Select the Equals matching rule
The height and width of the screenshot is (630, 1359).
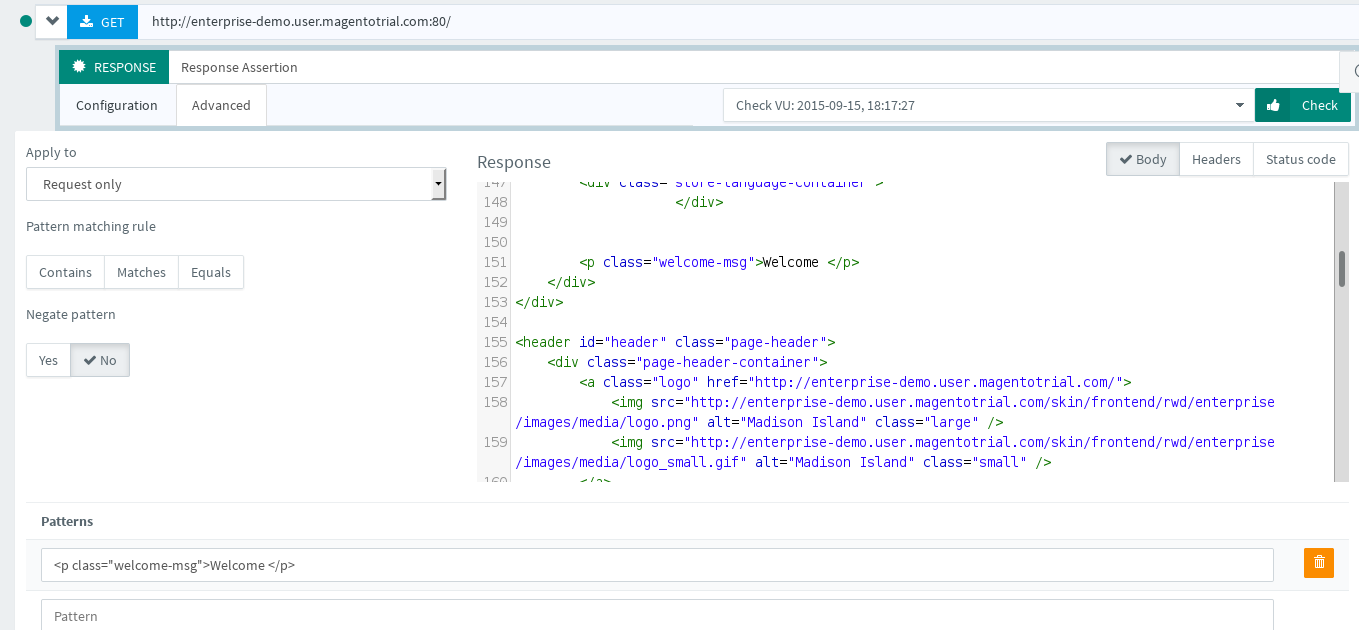click(210, 272)
